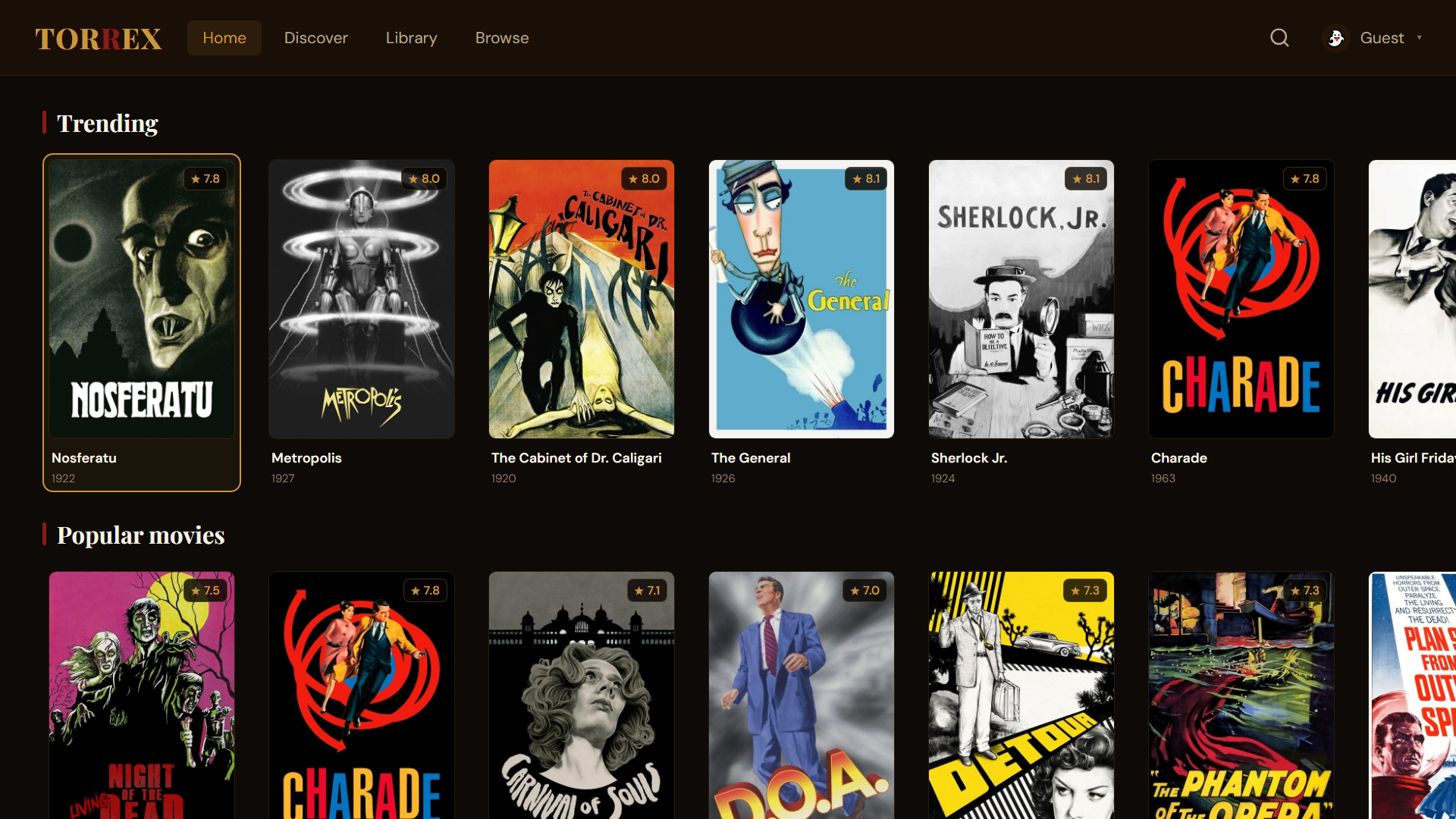Select the Home nav tab
Image resolution: width=1456 pixels, height=819 pixels.
[224, 38]
